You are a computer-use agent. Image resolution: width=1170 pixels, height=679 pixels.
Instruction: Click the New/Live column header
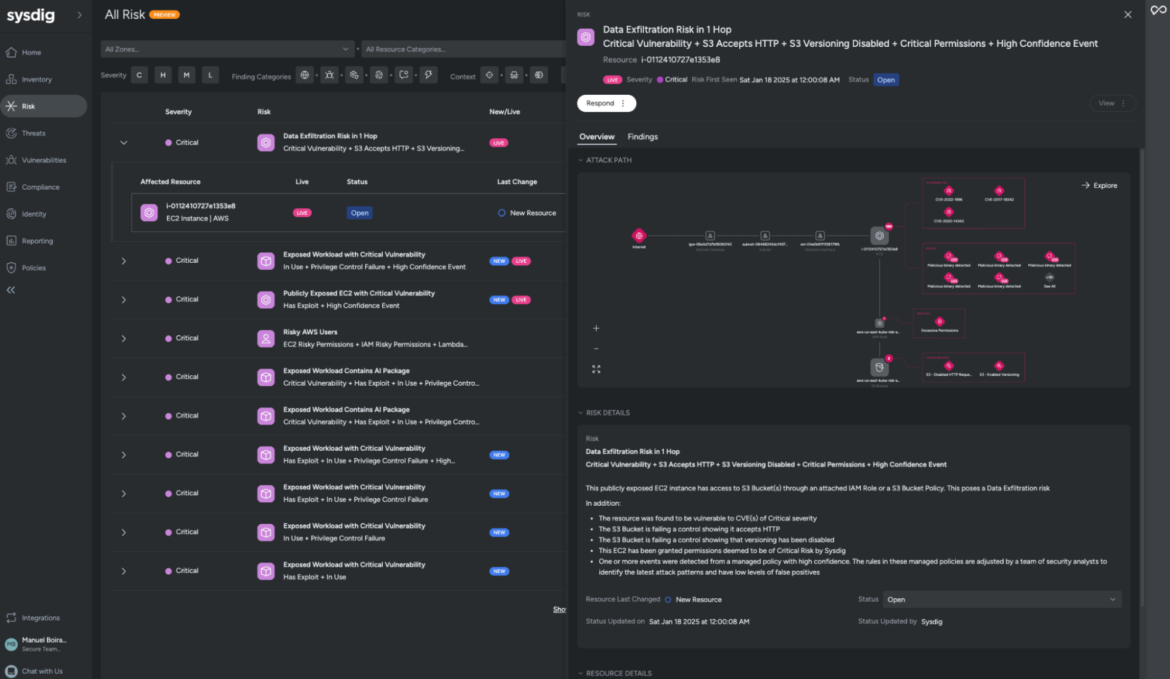point(504,112)
